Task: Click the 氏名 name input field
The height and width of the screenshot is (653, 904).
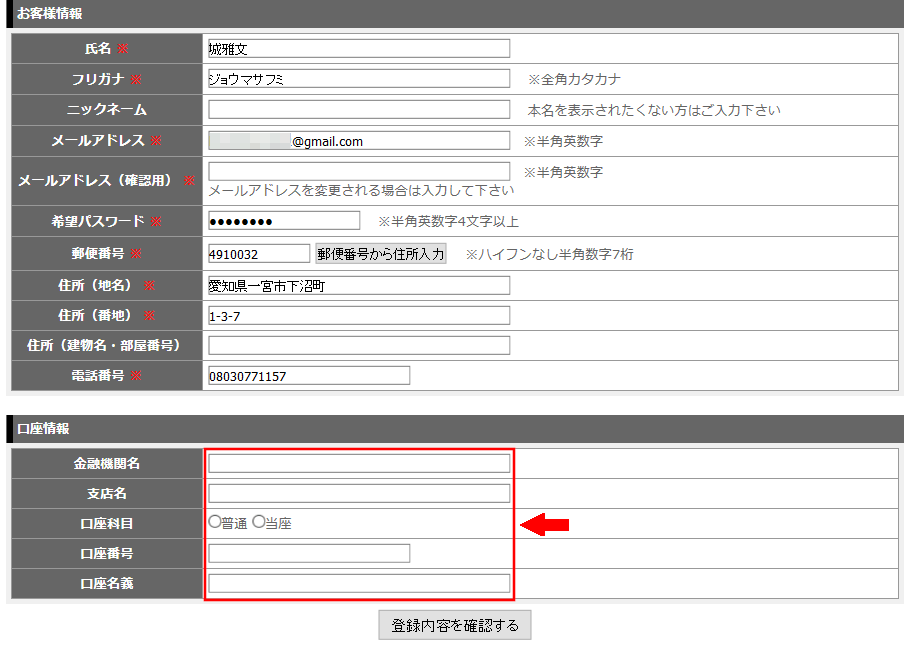Action: pyautogui.click(x=359, y=48)
